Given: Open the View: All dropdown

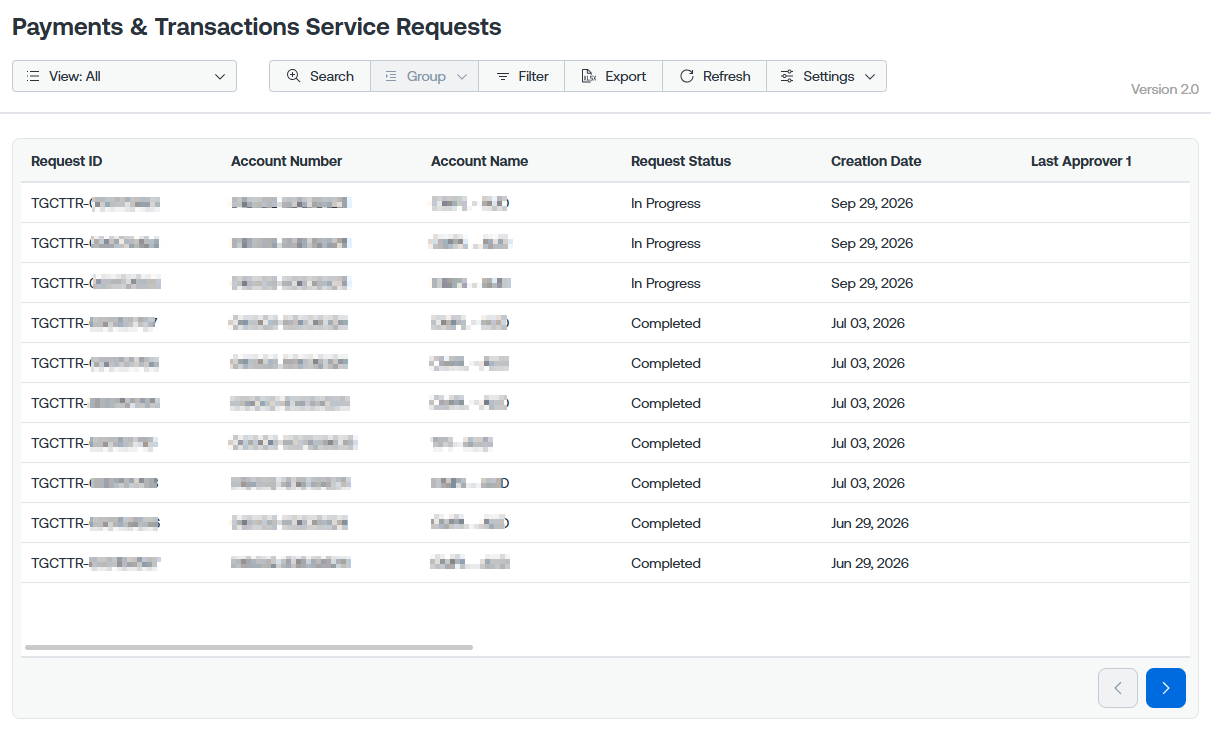Looking at the screenshot, I should coord(124,76).
